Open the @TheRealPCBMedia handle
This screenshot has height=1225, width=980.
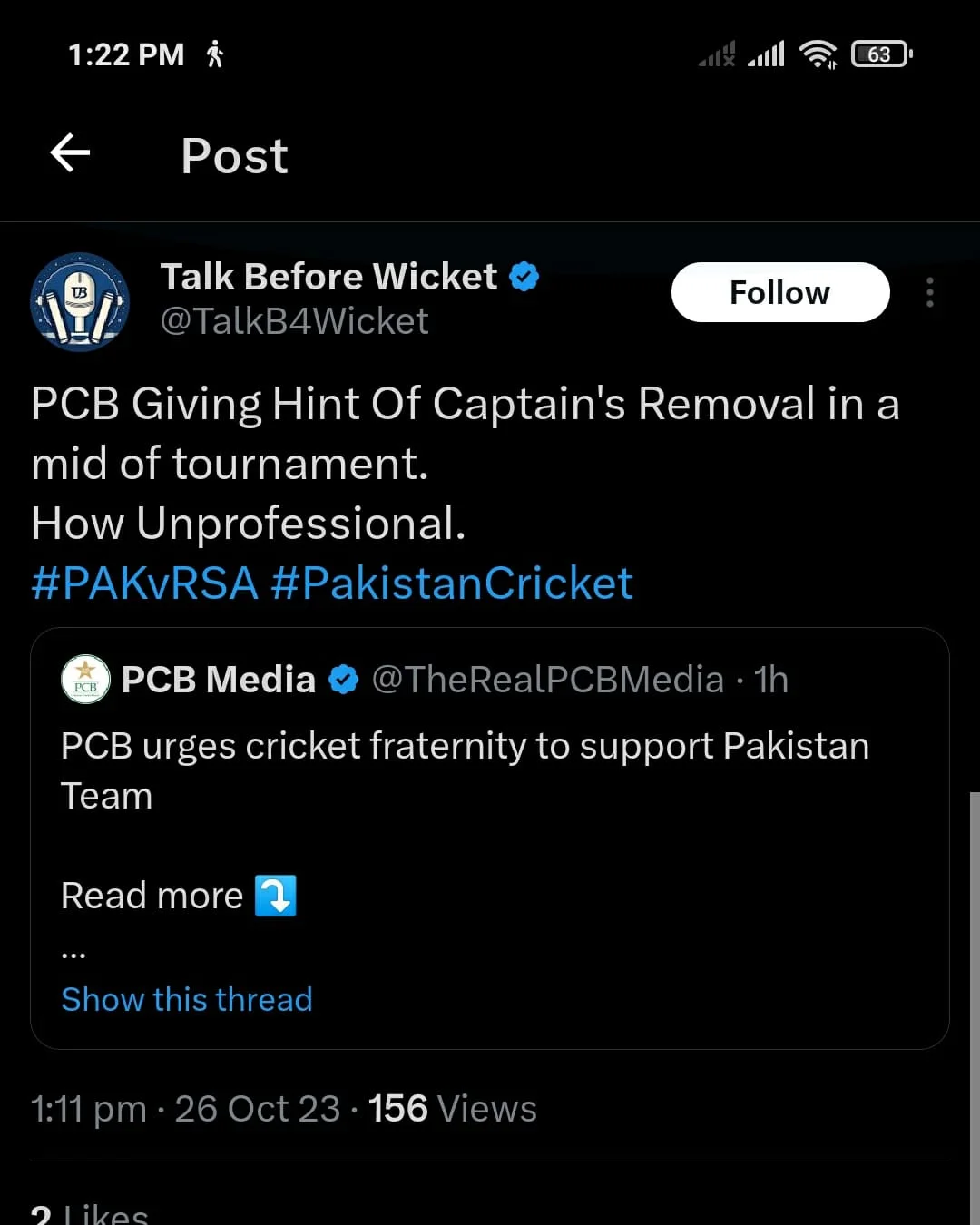pos(548,679)
